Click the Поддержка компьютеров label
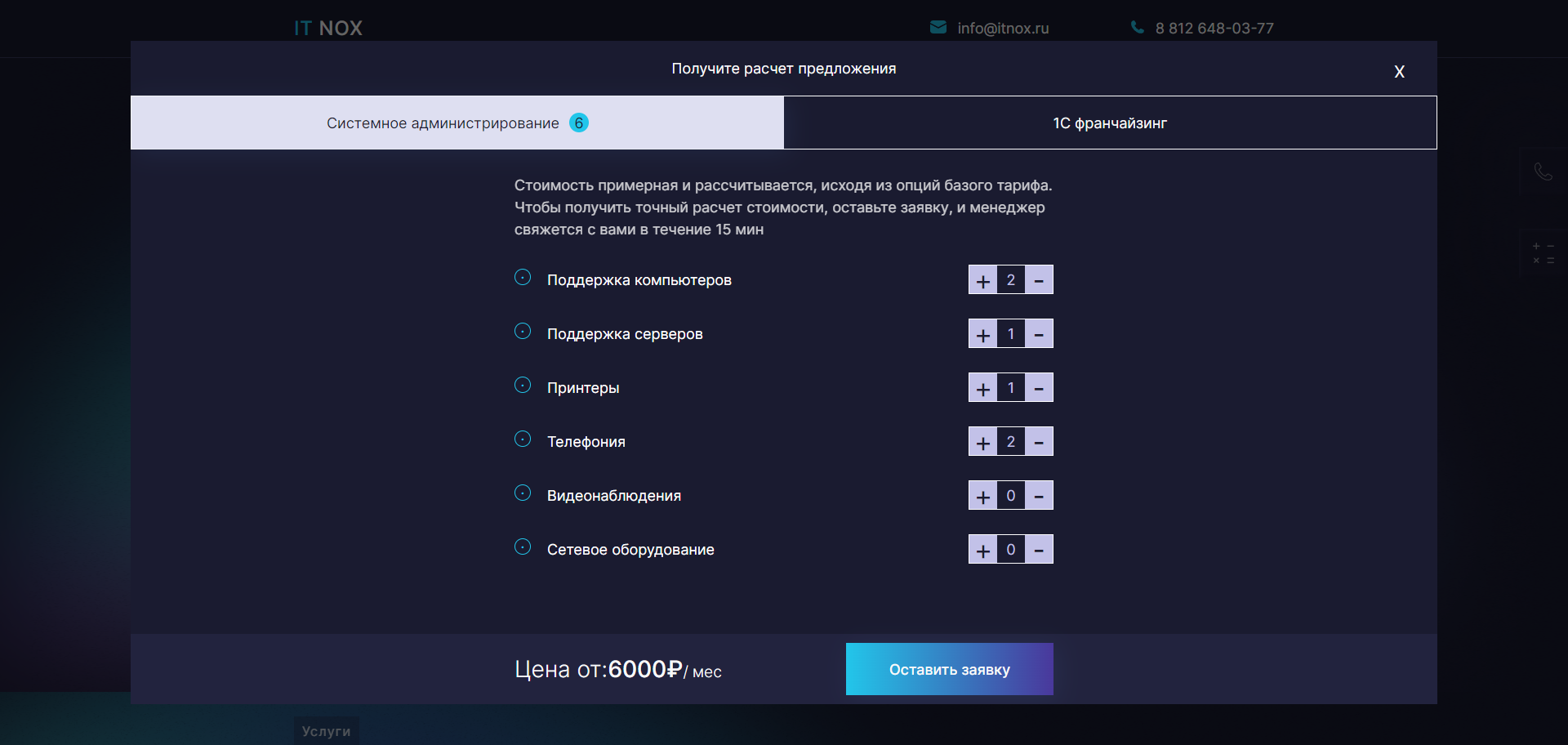This screenshot has height=745, width=1568. tap(639, 280)
